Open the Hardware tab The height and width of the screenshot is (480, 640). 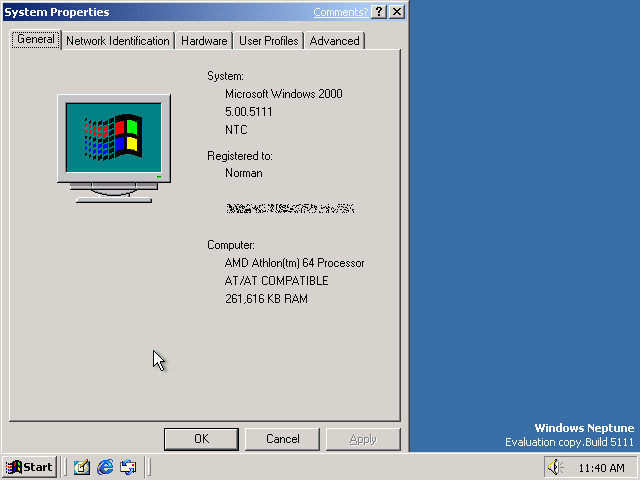(204, 41)
